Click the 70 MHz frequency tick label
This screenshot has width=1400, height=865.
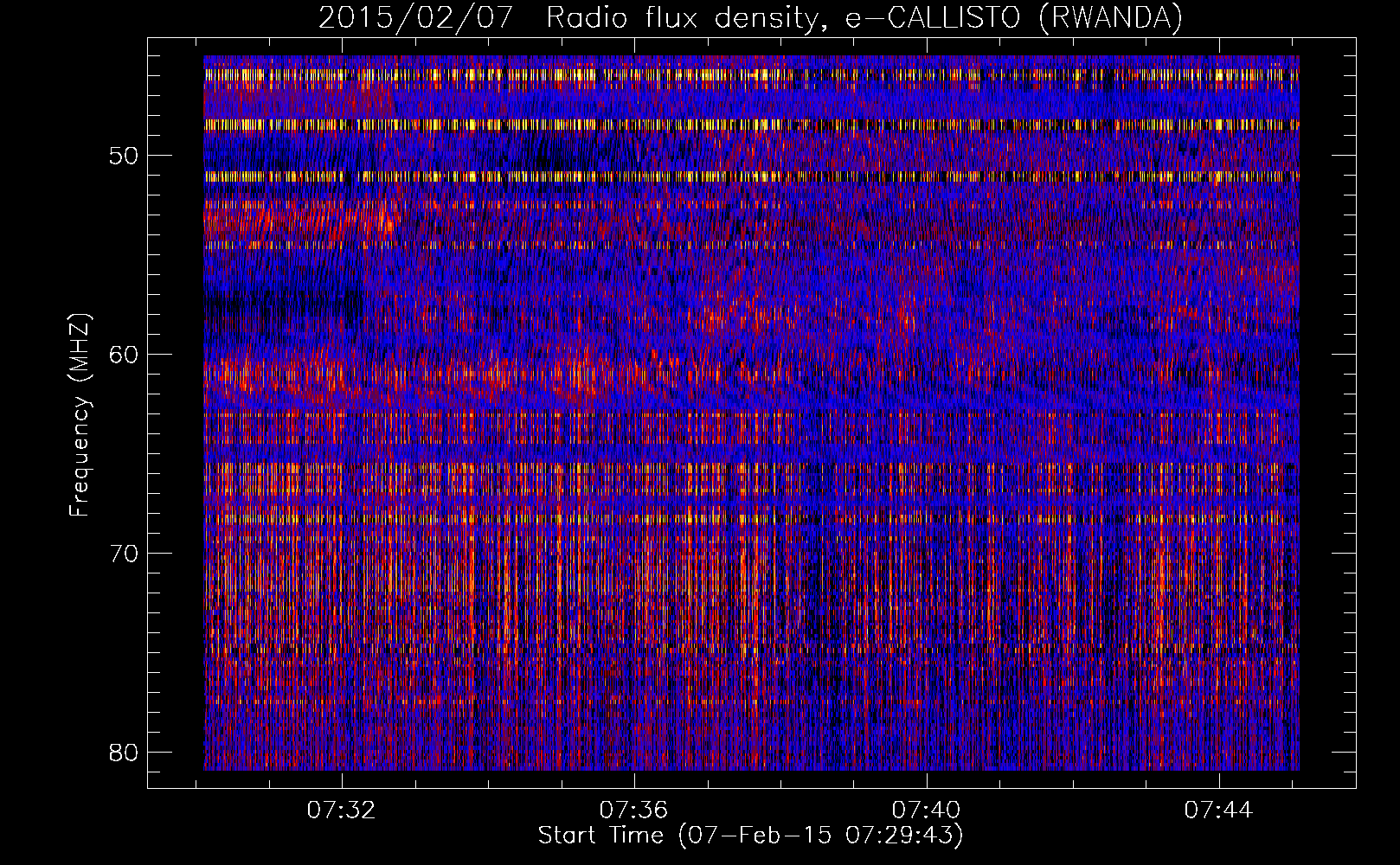coord(125,554)
